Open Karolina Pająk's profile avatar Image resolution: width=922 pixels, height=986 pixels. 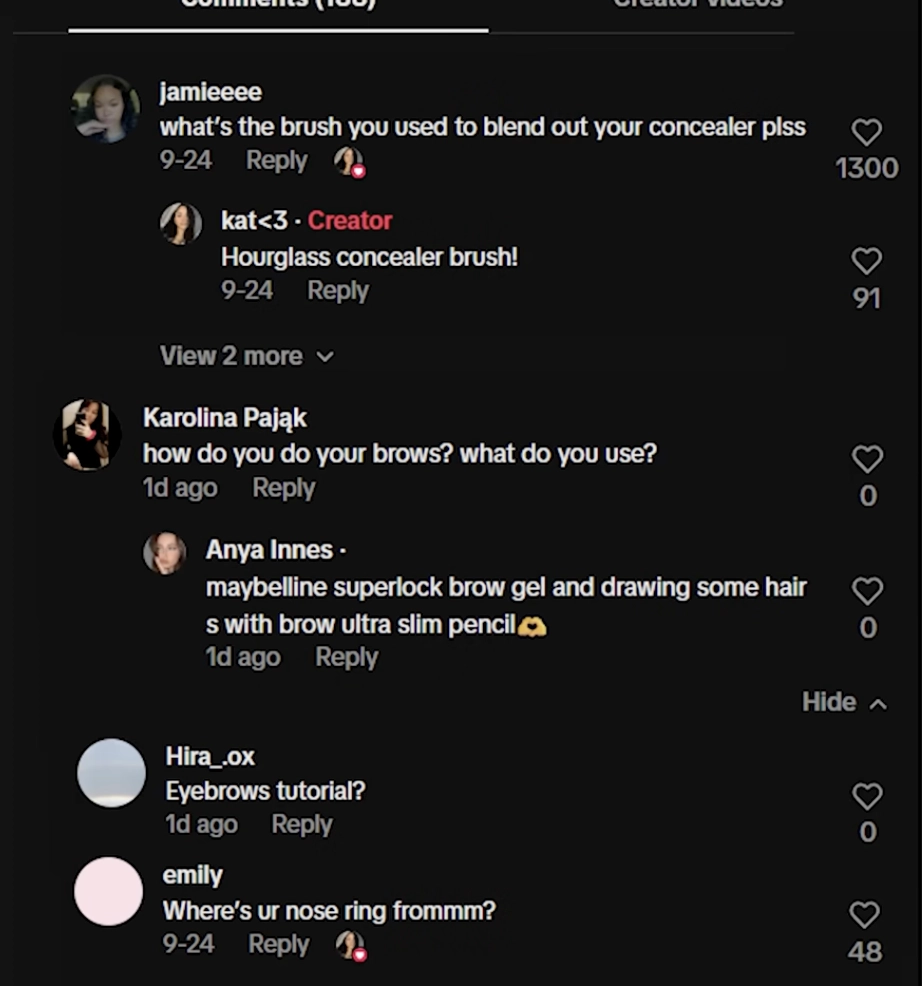click(x=87, y=435)
